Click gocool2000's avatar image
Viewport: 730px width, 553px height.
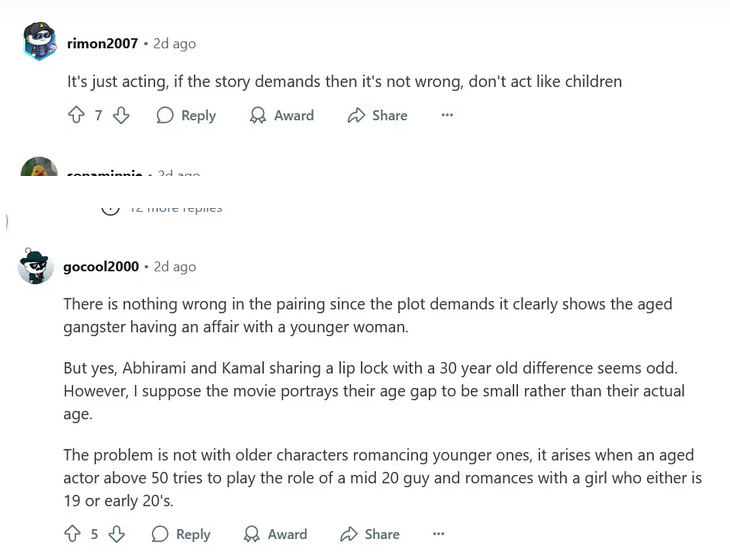36,266
